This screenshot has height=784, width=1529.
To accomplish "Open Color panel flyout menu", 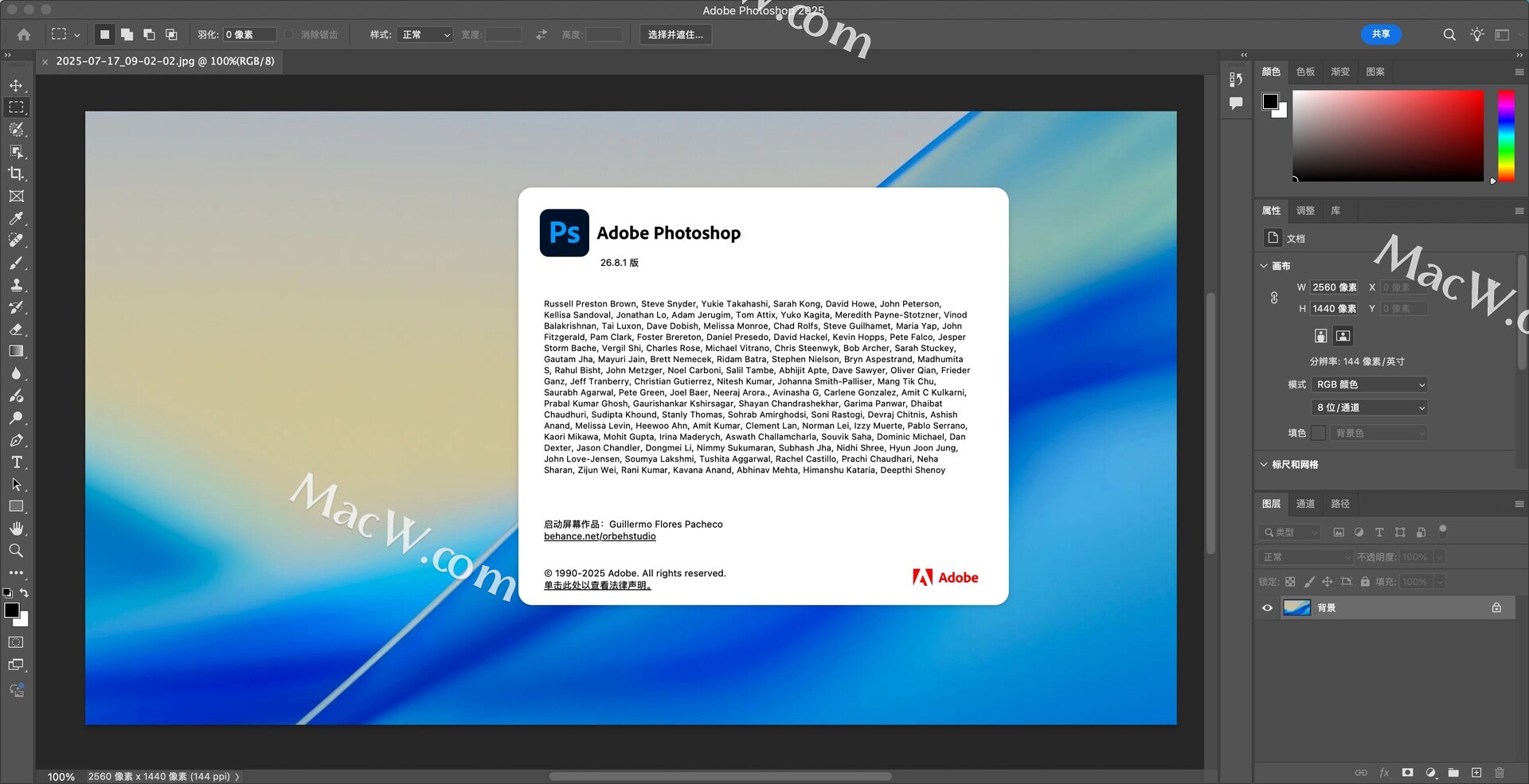I will pyautogui.click(x=1519, y=72).
